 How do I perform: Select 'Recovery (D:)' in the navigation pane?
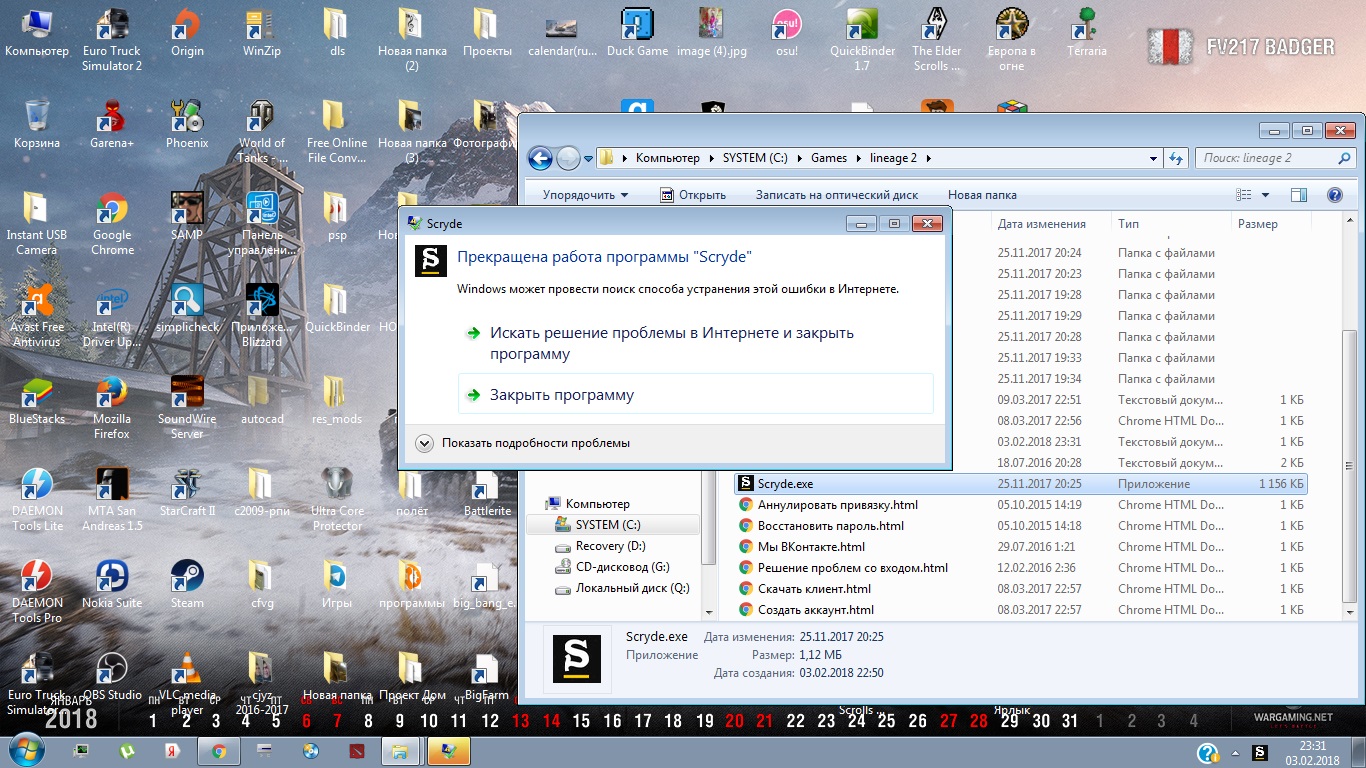(x=610, y=546)
